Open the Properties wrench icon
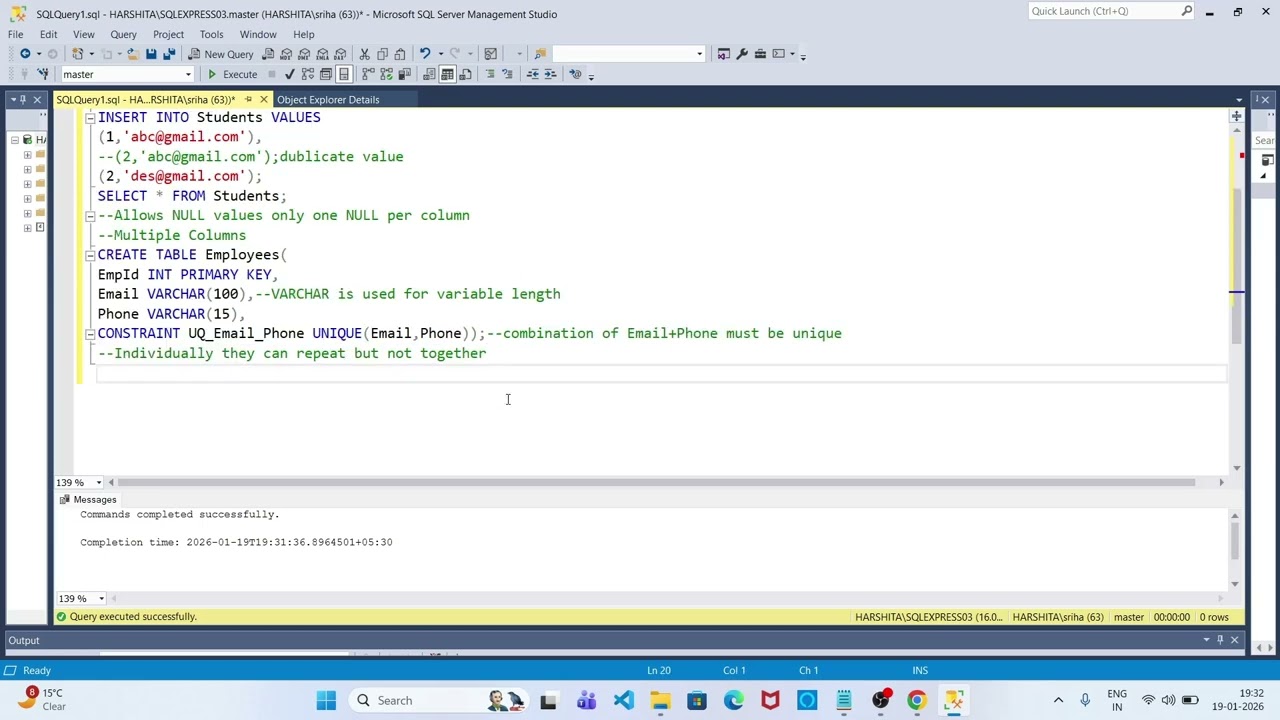 742,54
